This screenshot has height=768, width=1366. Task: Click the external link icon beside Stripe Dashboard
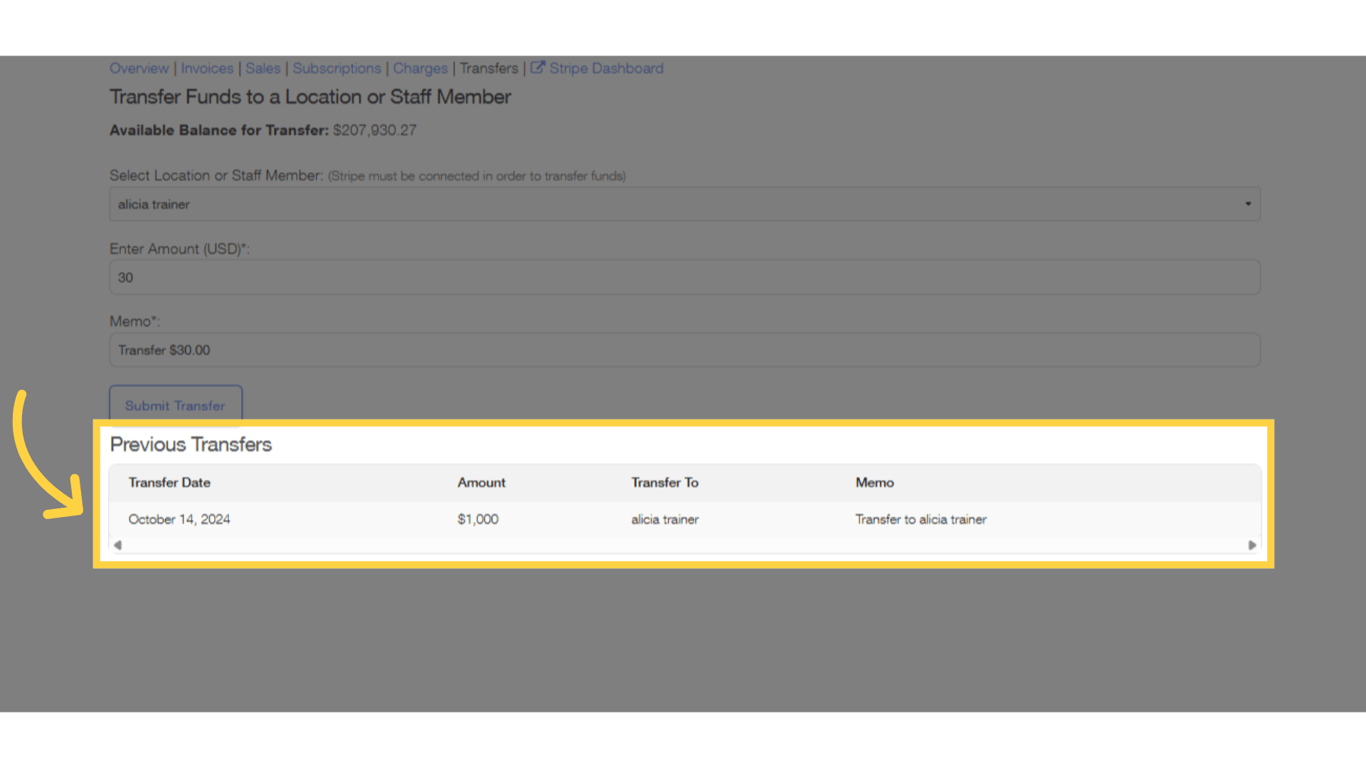pyautogui.click(x=537, y=68)
